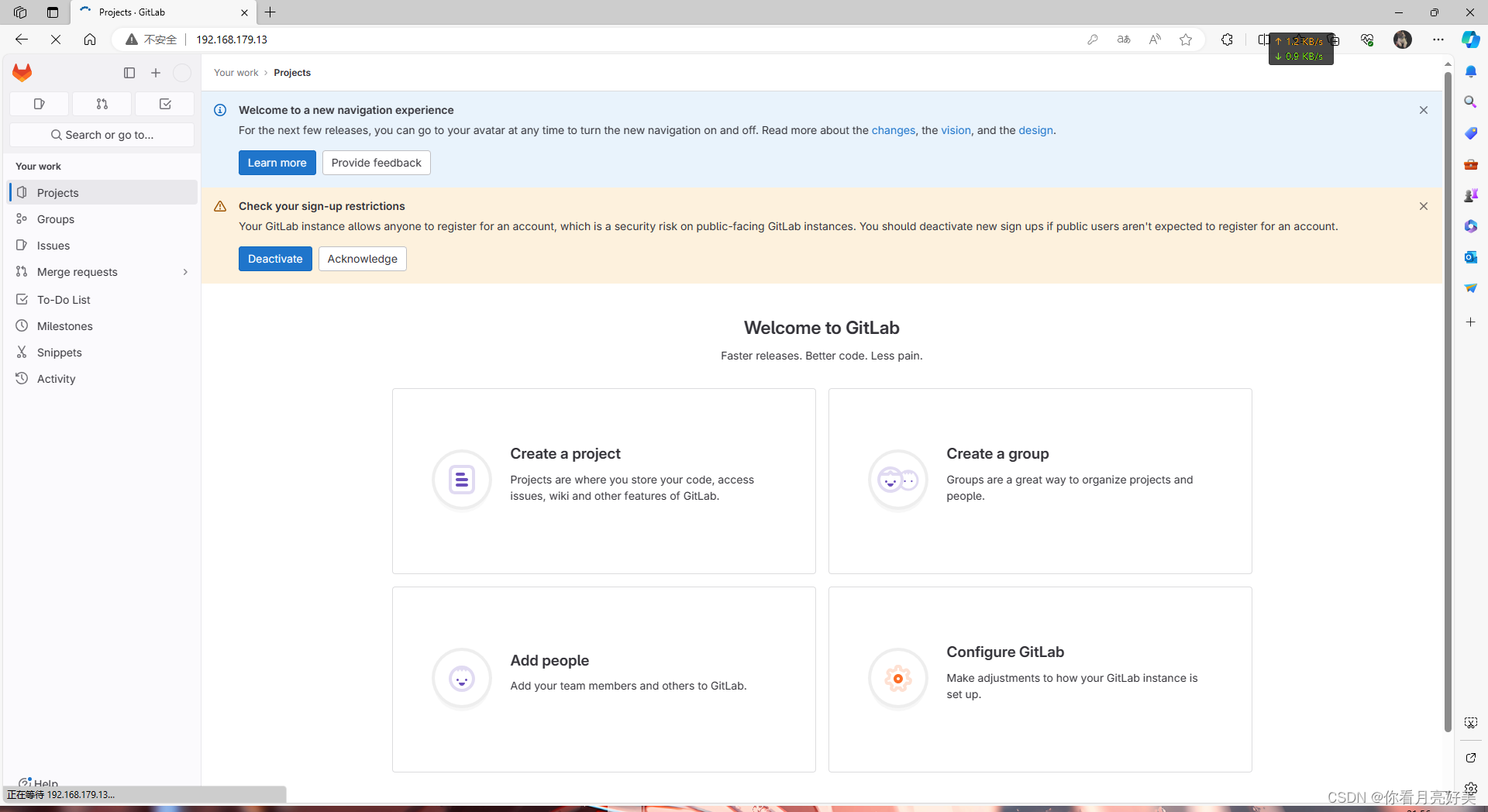Open Edge sidebar notifications bell
1488x812 pixels.
(x=1470, y=71)
